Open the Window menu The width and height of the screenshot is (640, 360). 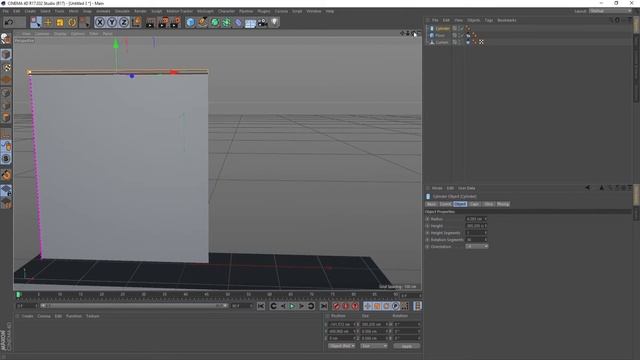(x=314, y=11)
